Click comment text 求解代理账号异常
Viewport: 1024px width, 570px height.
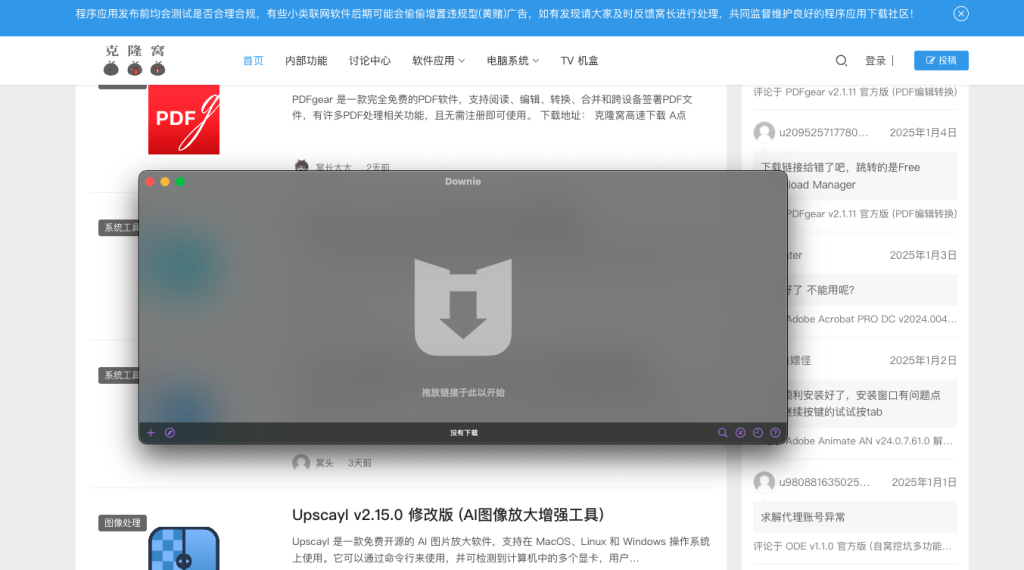[x=803, y=517]
